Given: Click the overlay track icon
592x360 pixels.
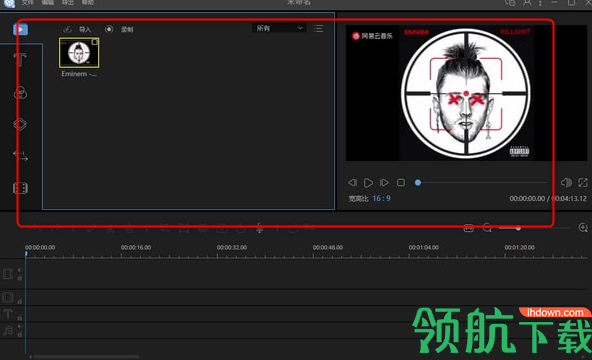Looking at the screenshot, I should pos(8,297).
